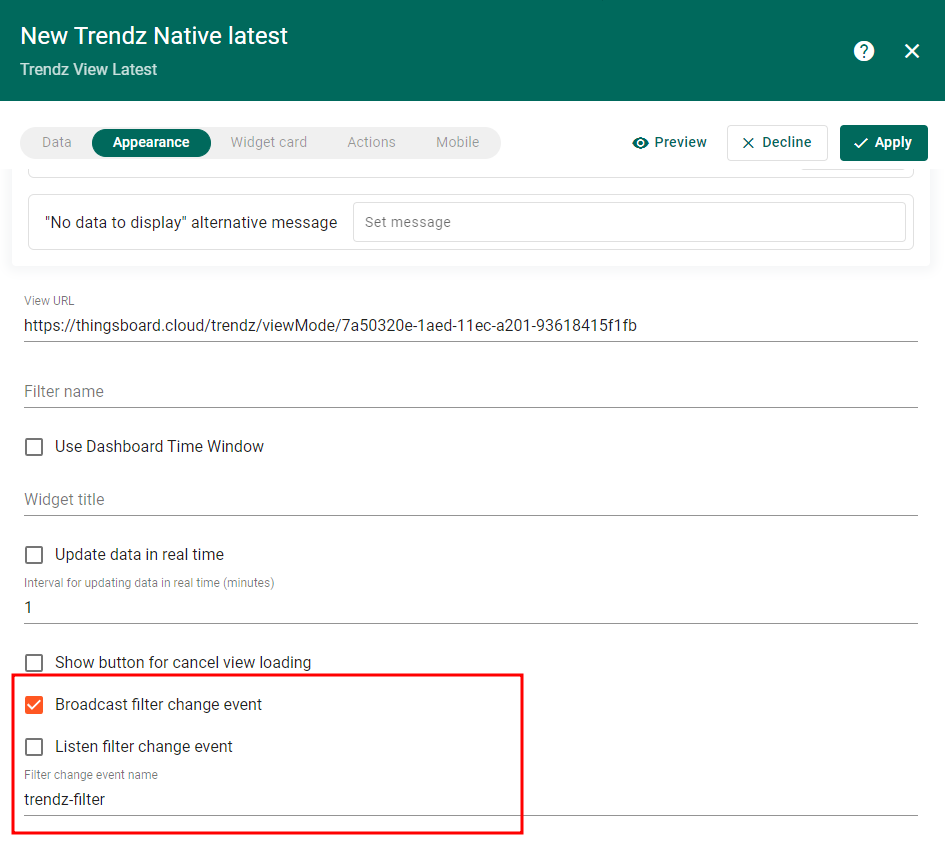The height and width of the screenshot is (864, 945).
Task: Edit the Filter change event name field
Action: click(470, 800)
